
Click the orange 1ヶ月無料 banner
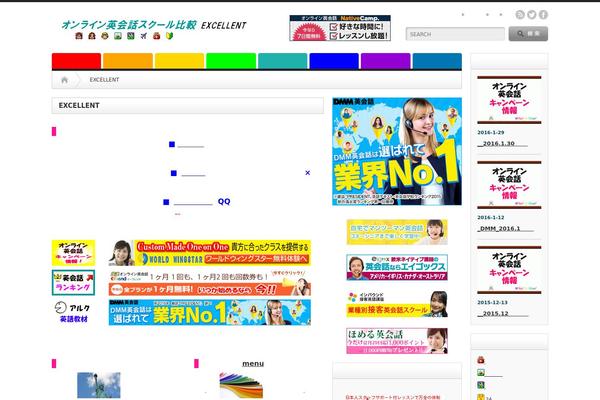pyautogui.click(x=210, y=283)
